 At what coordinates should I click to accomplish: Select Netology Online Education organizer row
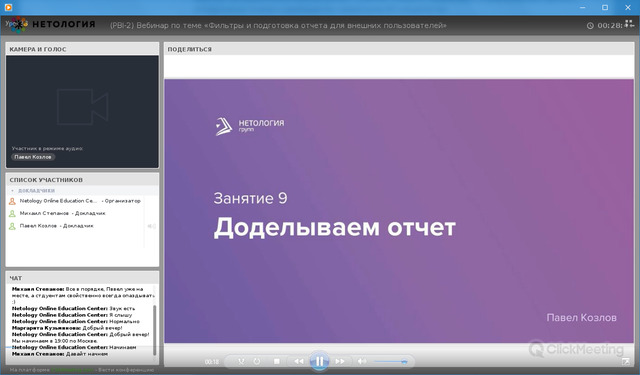click(x=80, y=201)
